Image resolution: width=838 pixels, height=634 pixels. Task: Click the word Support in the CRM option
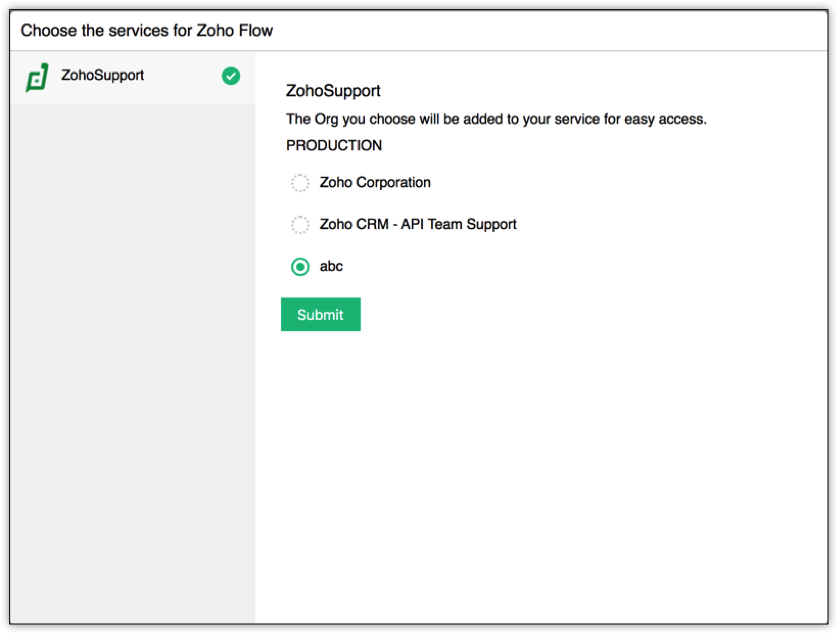(491, 225)
